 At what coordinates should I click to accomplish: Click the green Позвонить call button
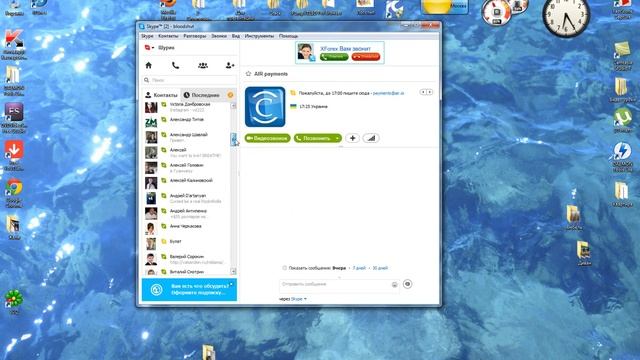coord(313,138)
